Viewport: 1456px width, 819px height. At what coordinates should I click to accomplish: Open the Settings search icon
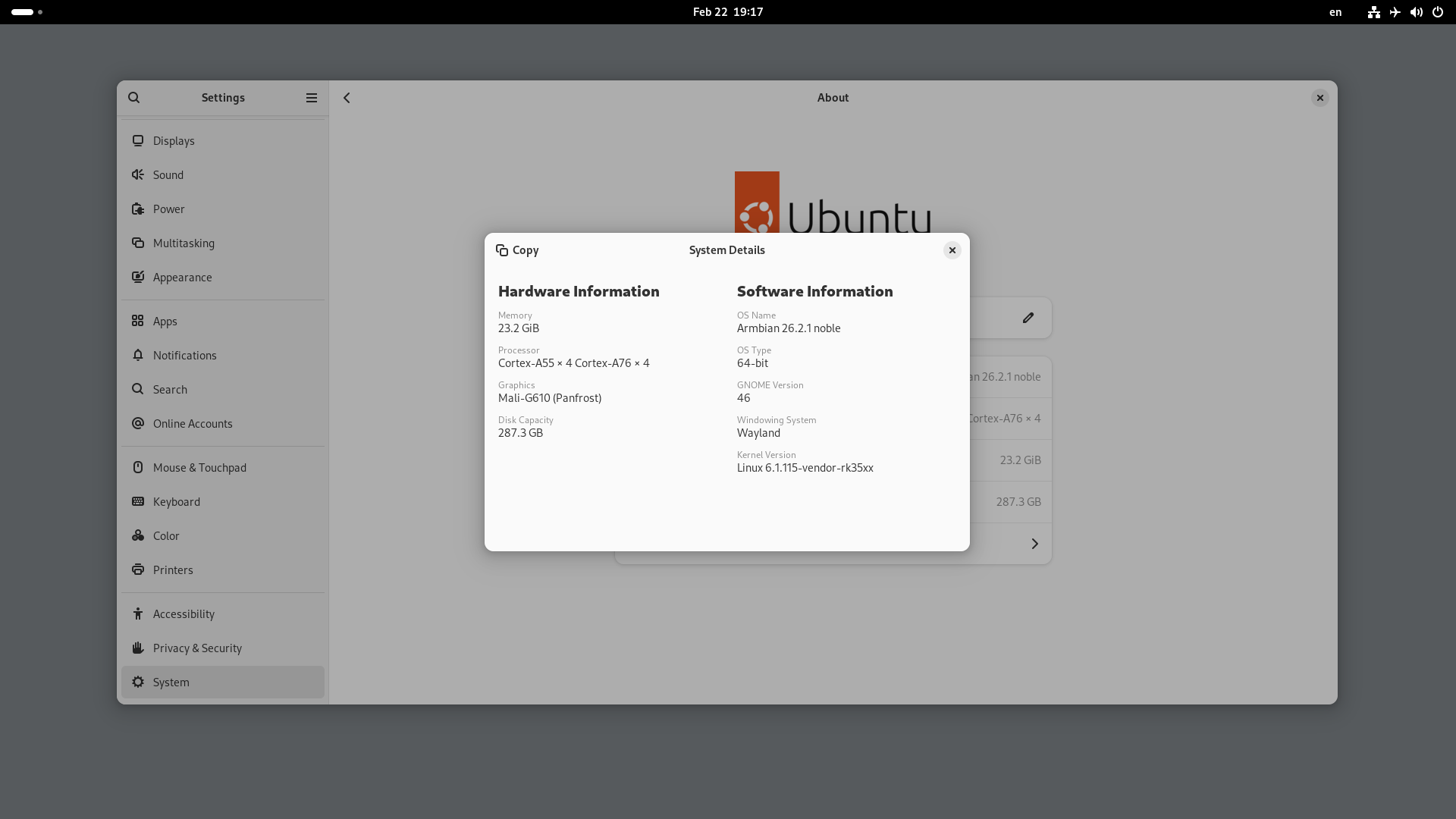pos(134,98)
